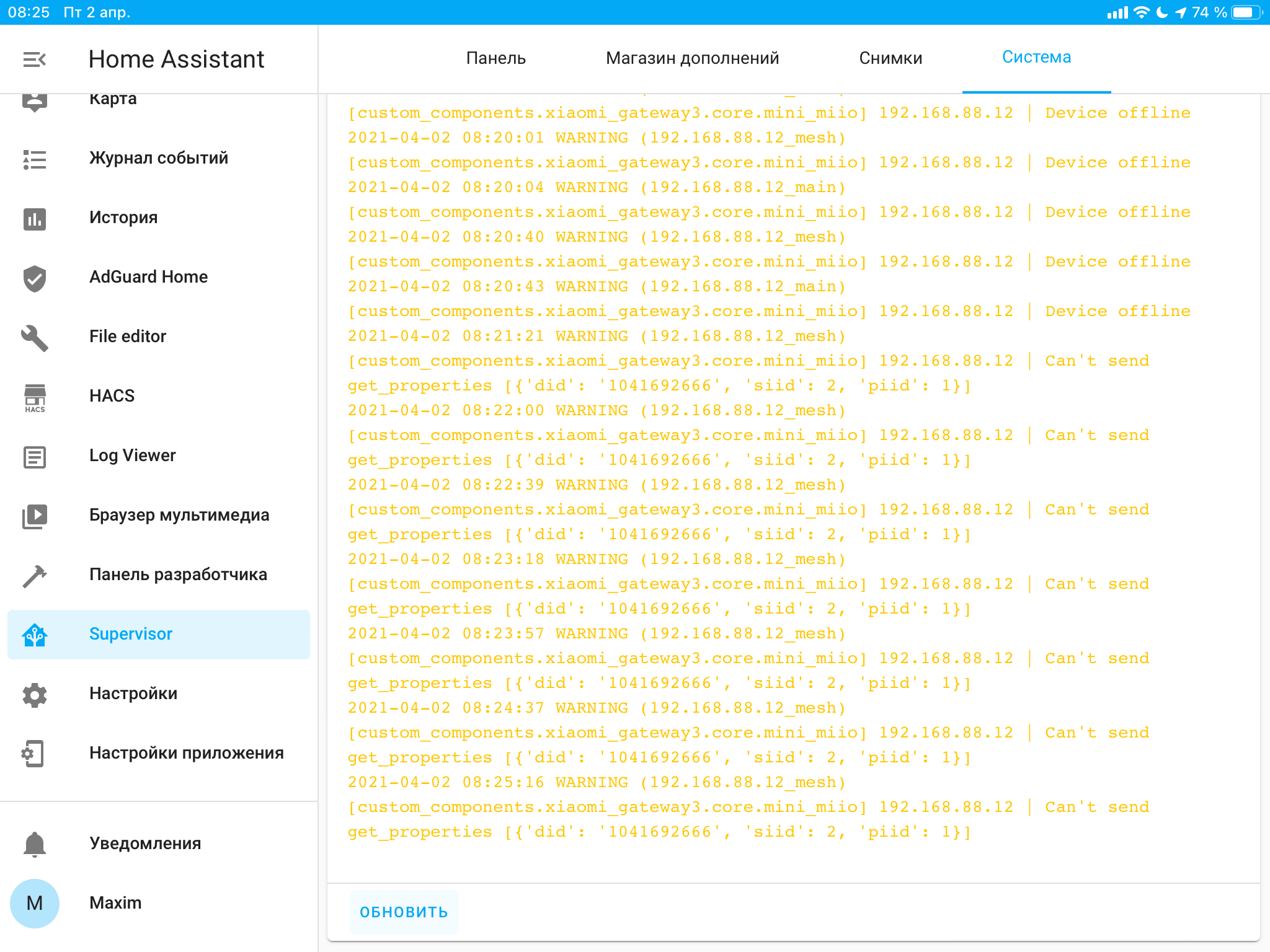Open Браузер мультимедиа from sidebar
1270x952 pixels.
tap(159, 515)
